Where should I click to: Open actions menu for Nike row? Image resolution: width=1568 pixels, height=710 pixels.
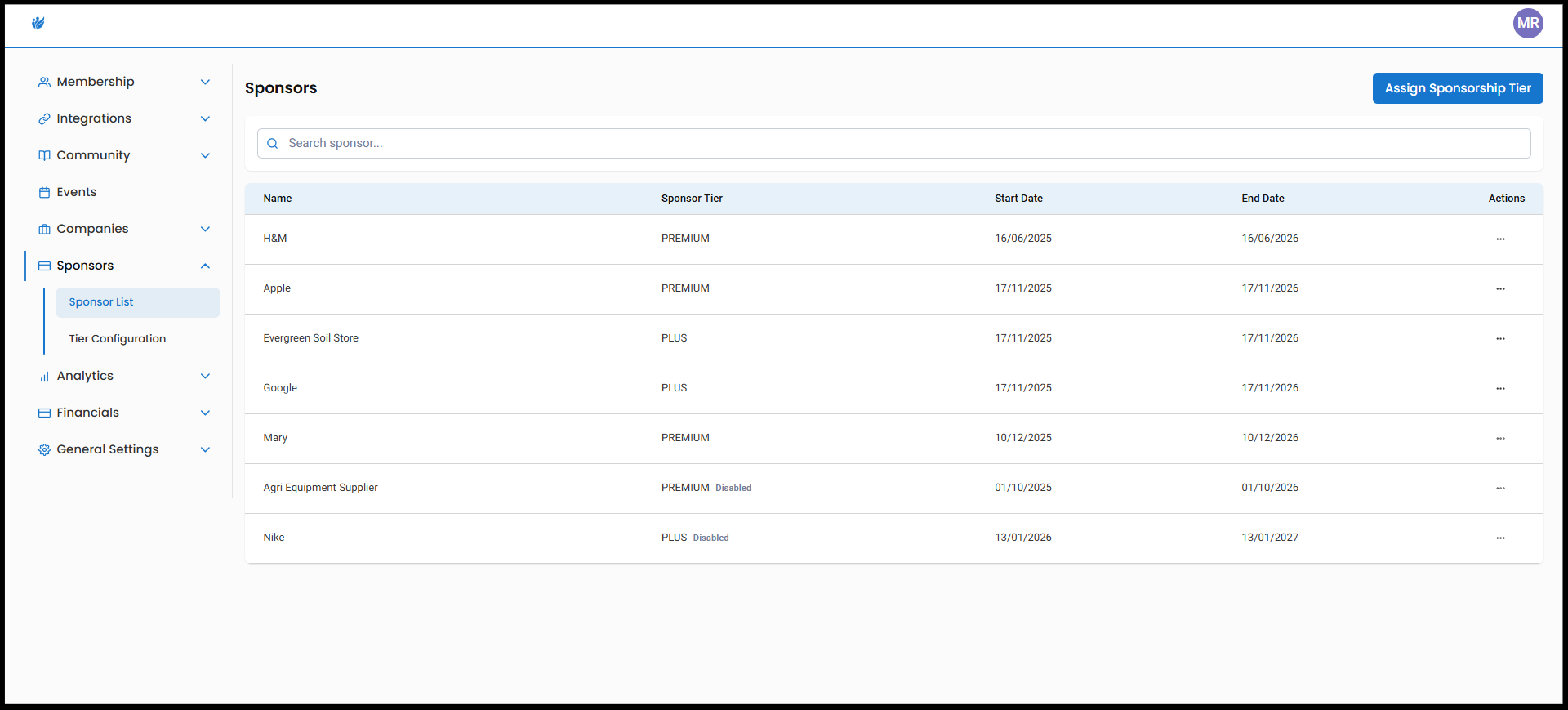1500,538
